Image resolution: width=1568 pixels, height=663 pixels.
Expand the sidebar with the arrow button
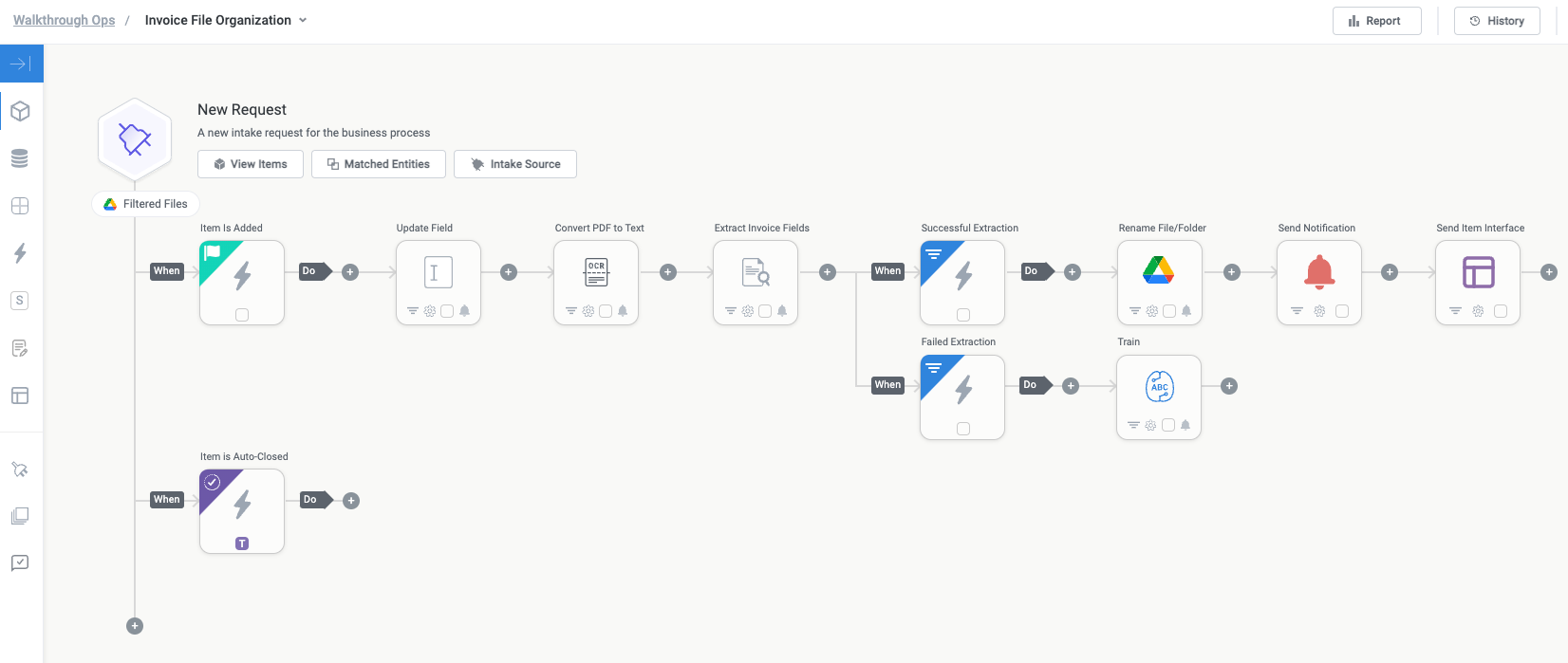tap(21, 64)
